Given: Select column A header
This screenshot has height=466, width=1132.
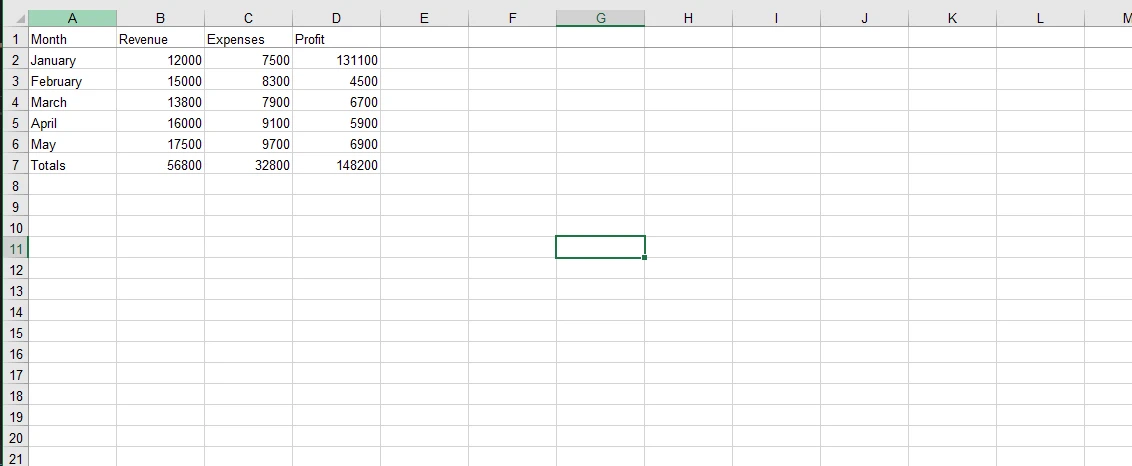Looking at the screenshot, I should (72, 18).
